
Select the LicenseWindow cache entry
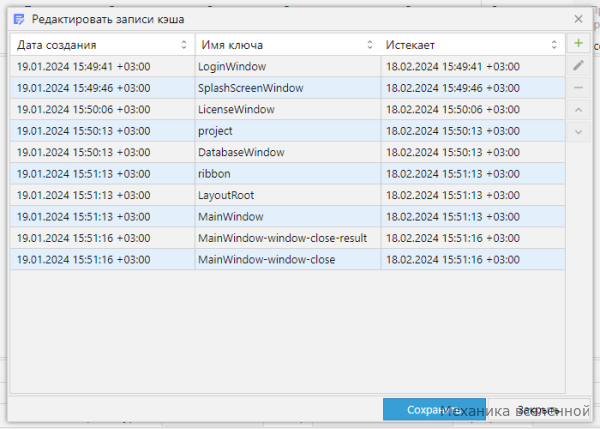(x=287, y=109)
